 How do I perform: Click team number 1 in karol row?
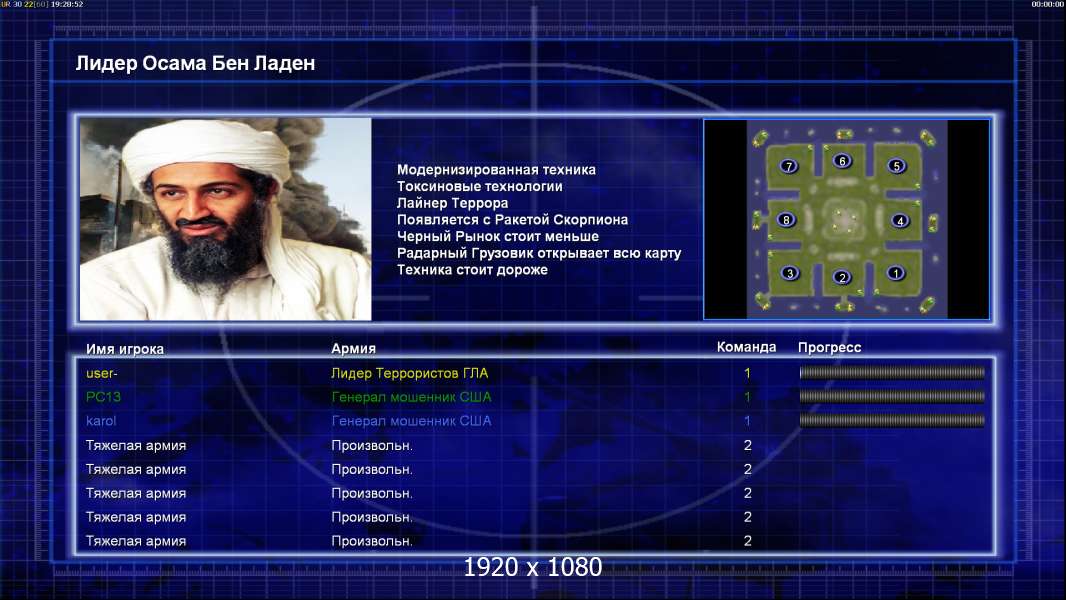[x=747, y=421]
